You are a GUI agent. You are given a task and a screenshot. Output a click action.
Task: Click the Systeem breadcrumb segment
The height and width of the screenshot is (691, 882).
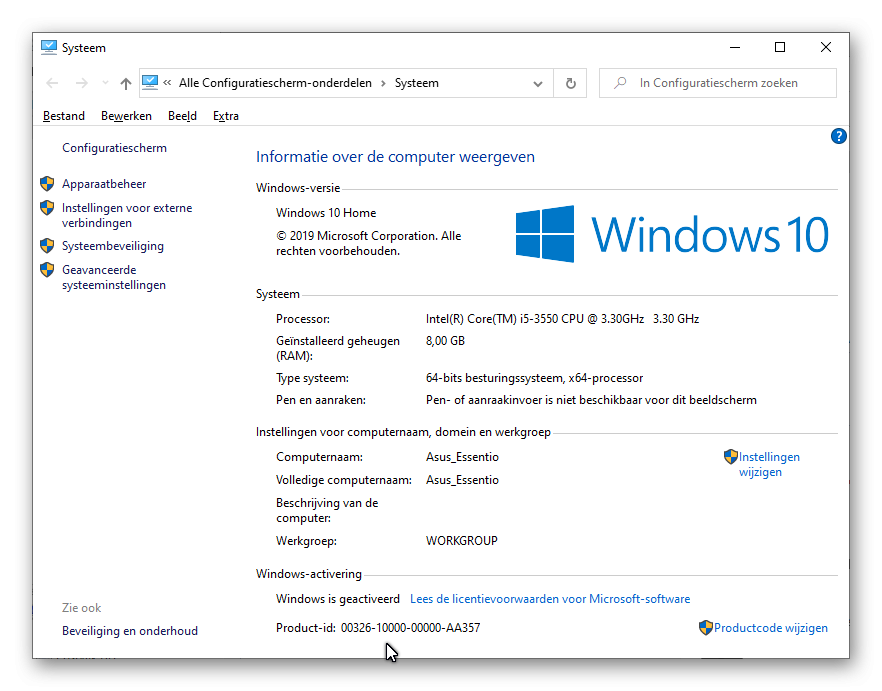click(416, 83)
